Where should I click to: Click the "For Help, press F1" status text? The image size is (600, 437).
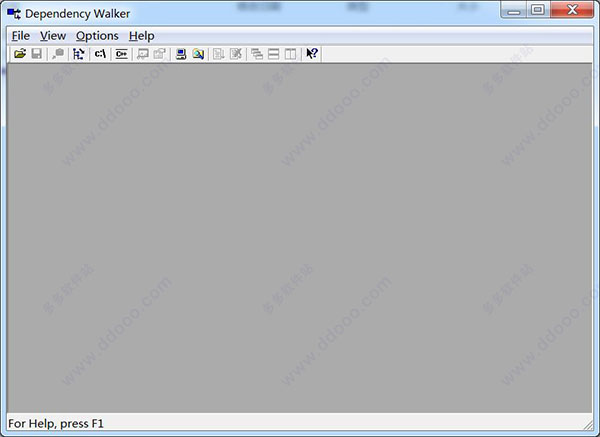coord(56,424)
